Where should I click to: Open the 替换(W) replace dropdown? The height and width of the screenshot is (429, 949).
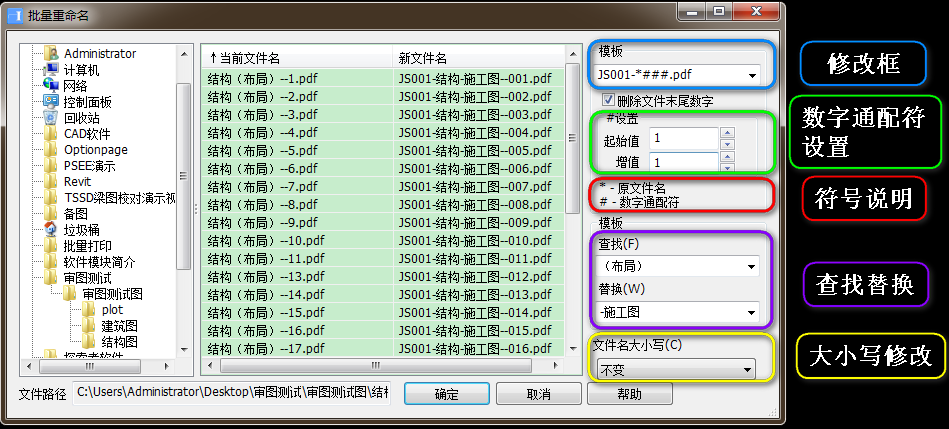click(x=750, y=313)
